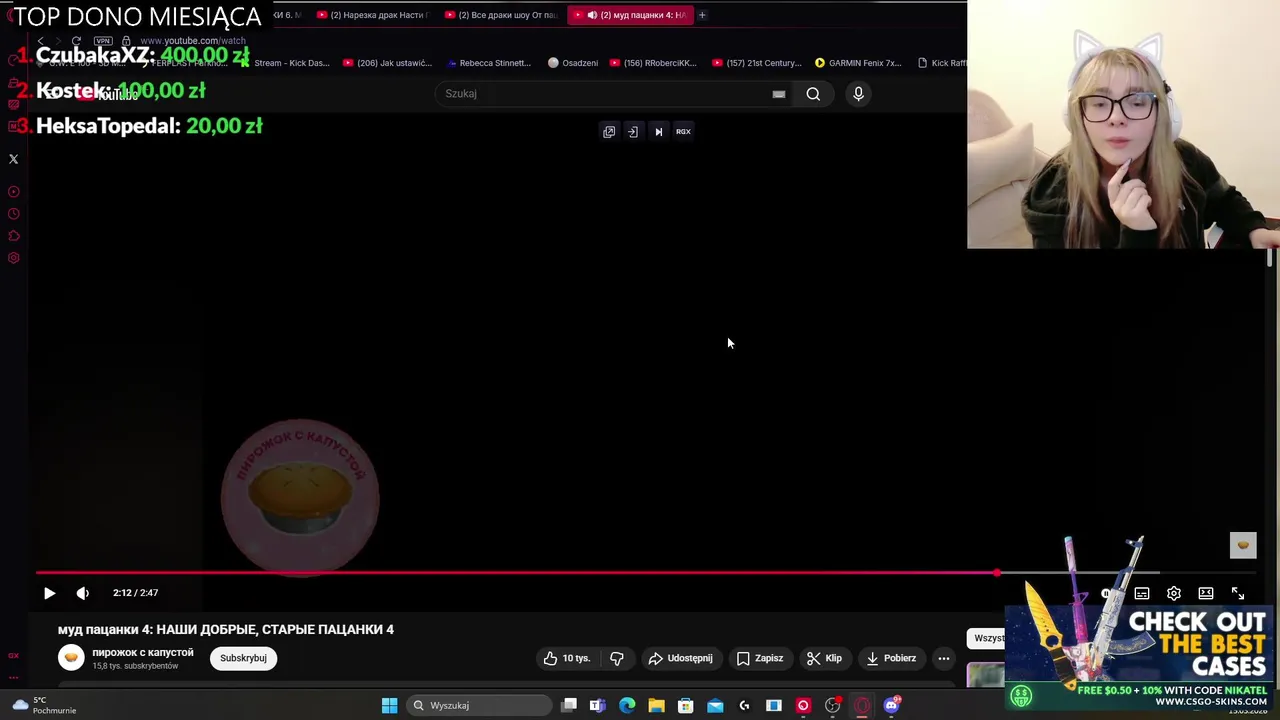Open the Windows Start menu

pos(389,705)
